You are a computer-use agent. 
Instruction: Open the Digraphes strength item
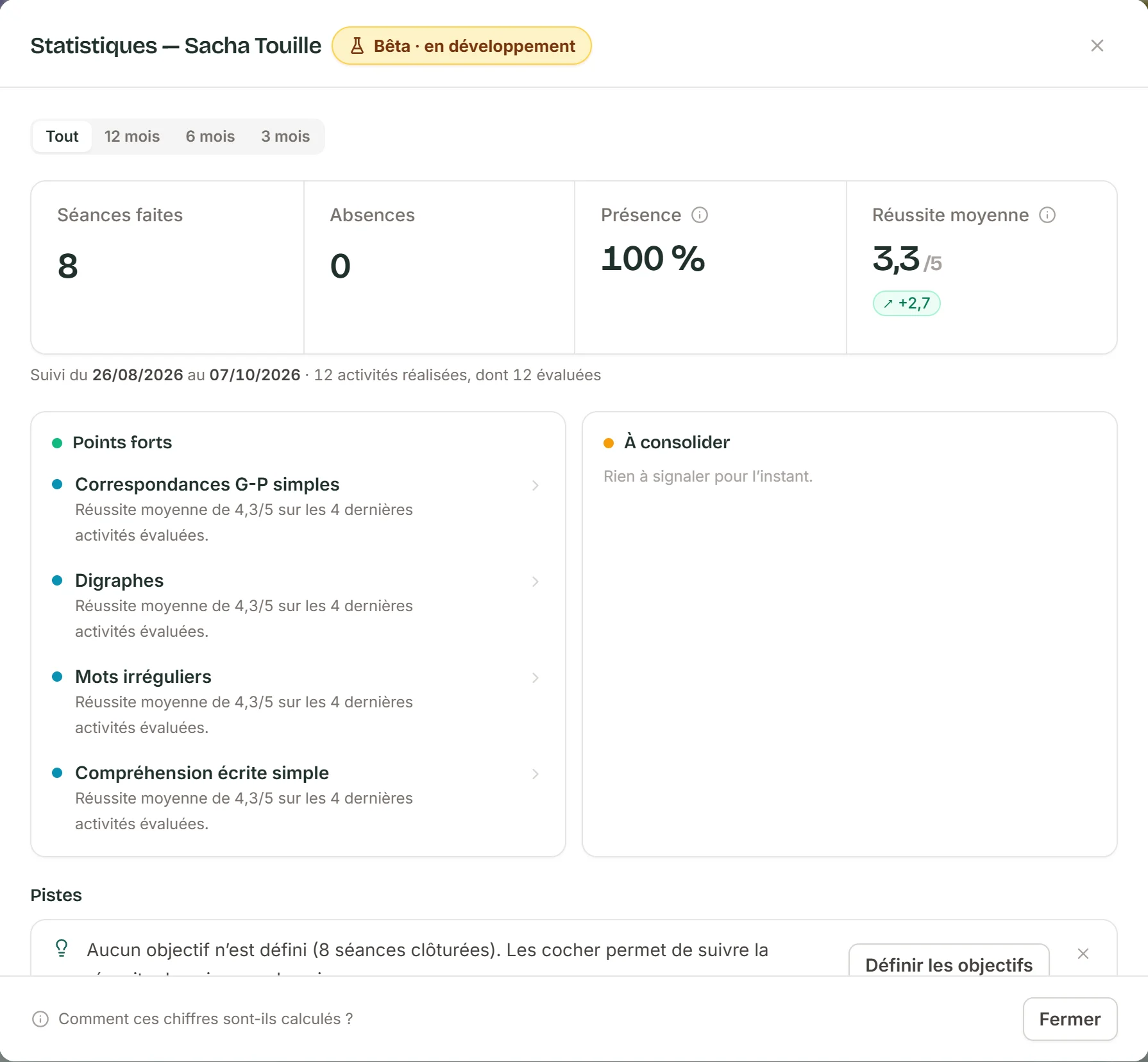point(298,605)
